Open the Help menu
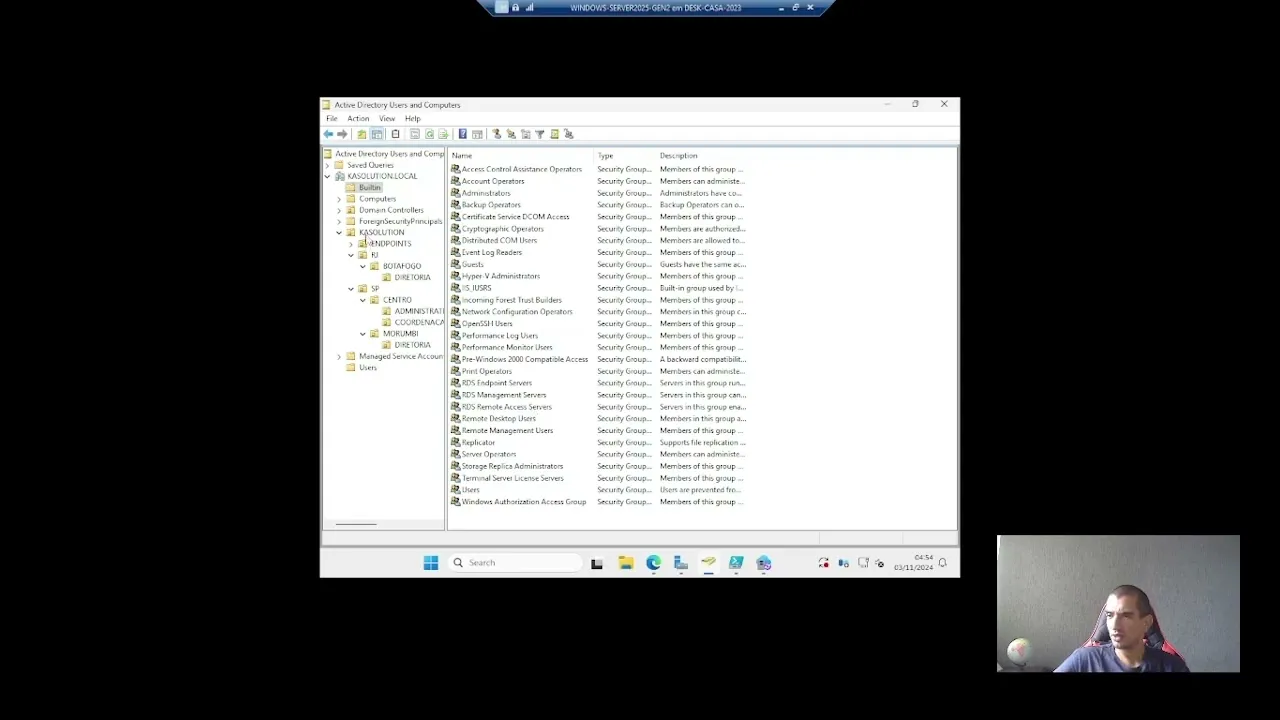This screenshot has width=1280, height=720. [x=413, y=118]
